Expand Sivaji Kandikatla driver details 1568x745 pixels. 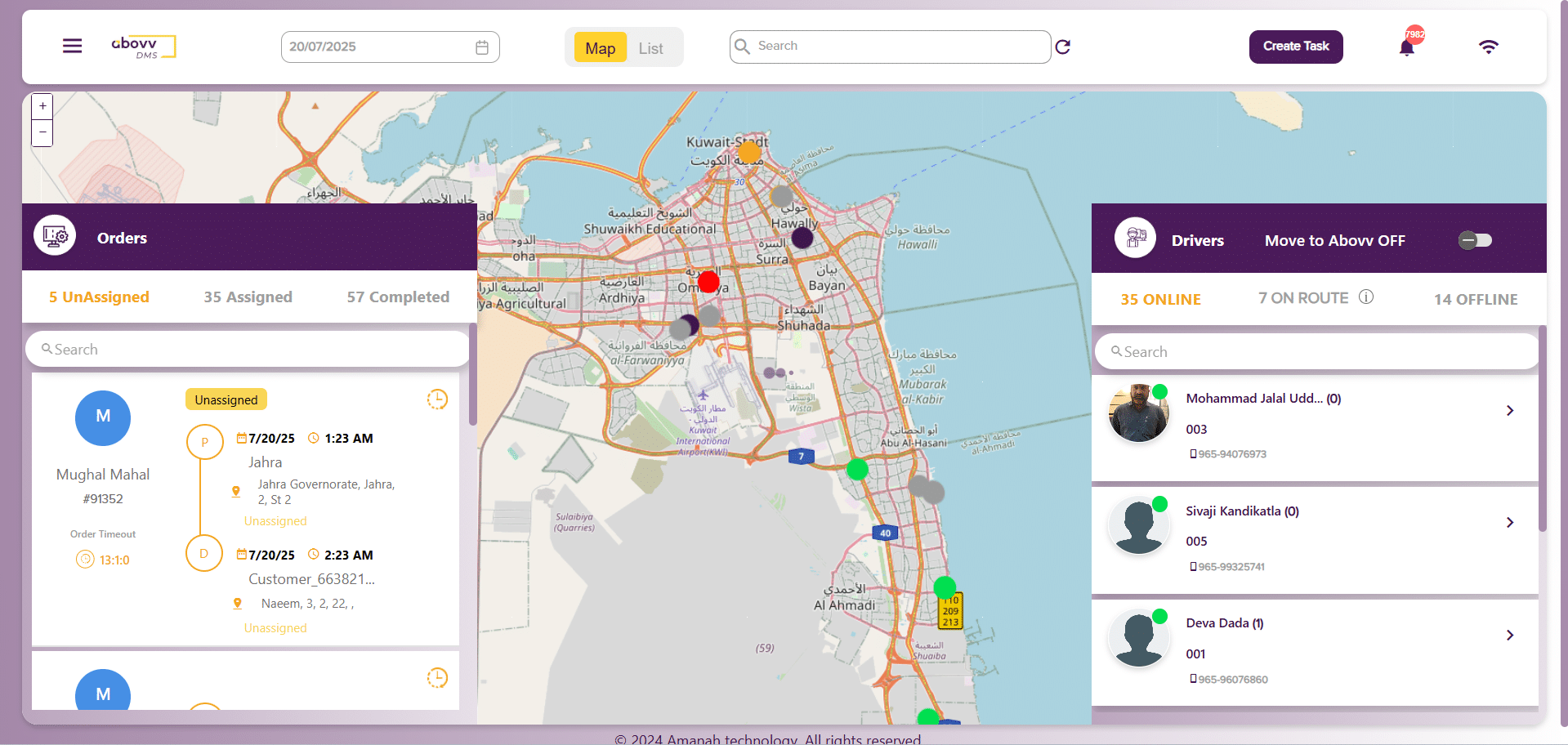tap(1509, 523)
